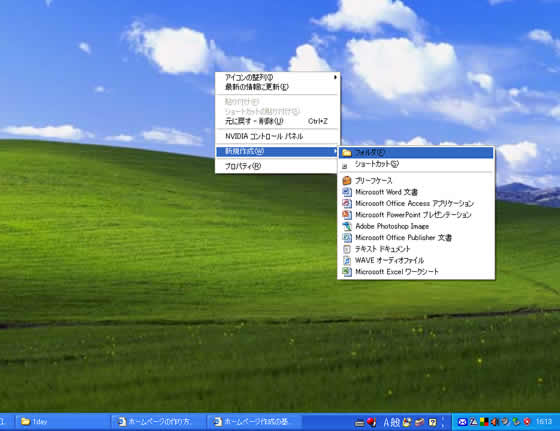
Task: Click the language bar help question-mark icon
Action: tap(432, 422)
